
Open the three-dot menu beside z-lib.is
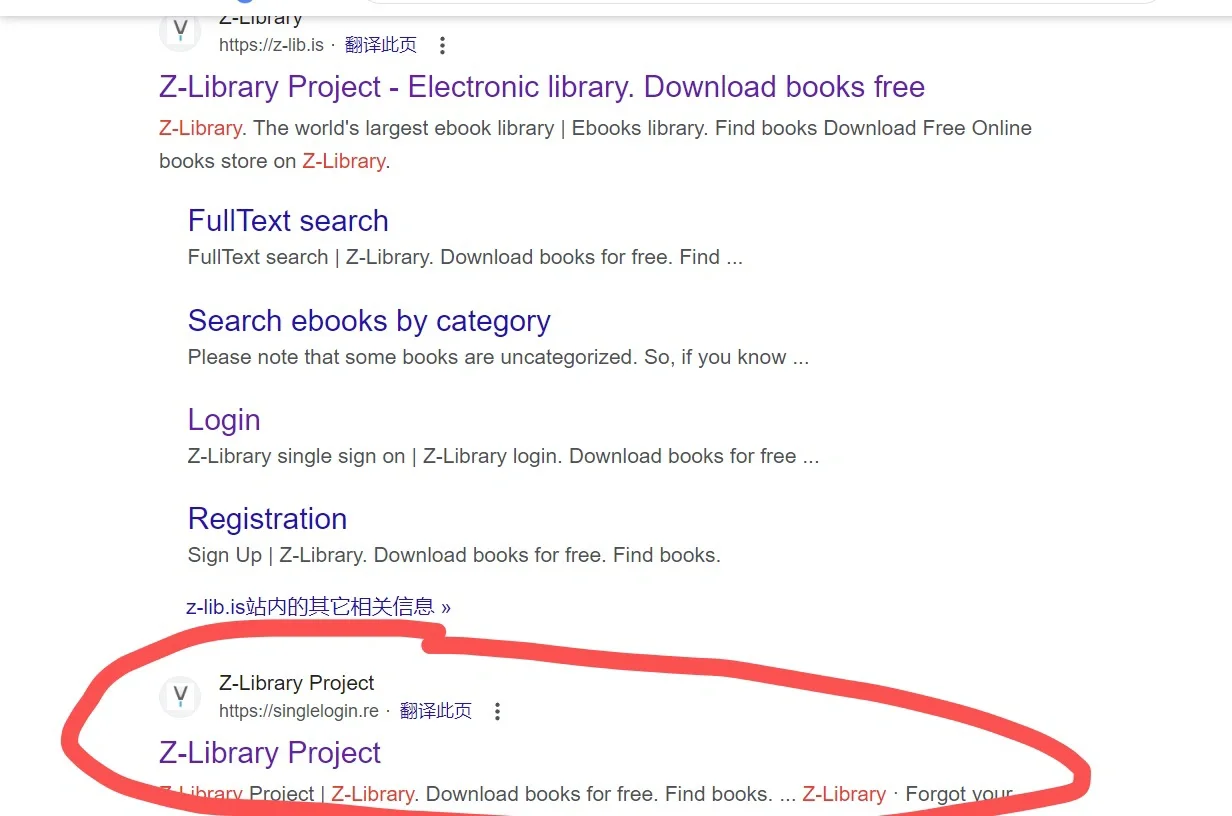click(x=443, y=45)
